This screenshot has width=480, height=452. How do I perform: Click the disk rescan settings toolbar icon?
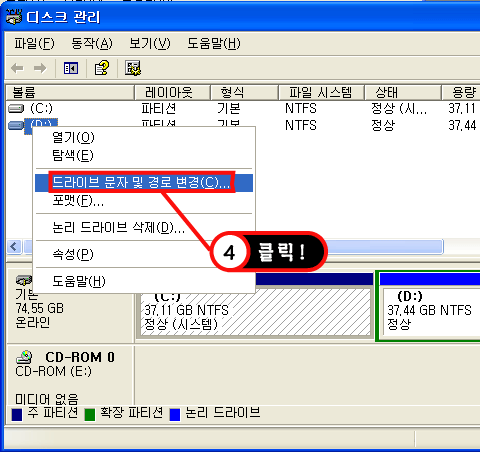pyautogui.click(x=133, y=68)
